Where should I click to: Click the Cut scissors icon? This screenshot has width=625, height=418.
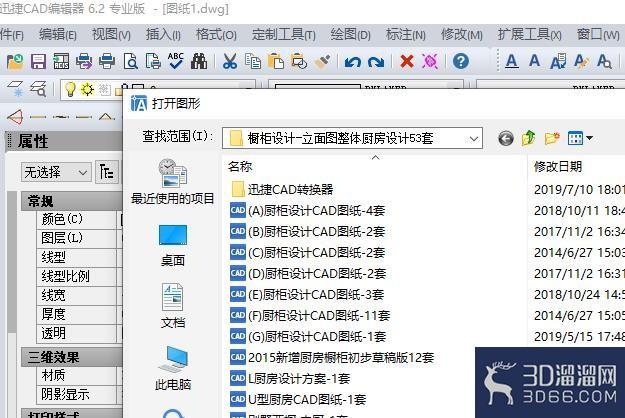(x=230, y=61)
